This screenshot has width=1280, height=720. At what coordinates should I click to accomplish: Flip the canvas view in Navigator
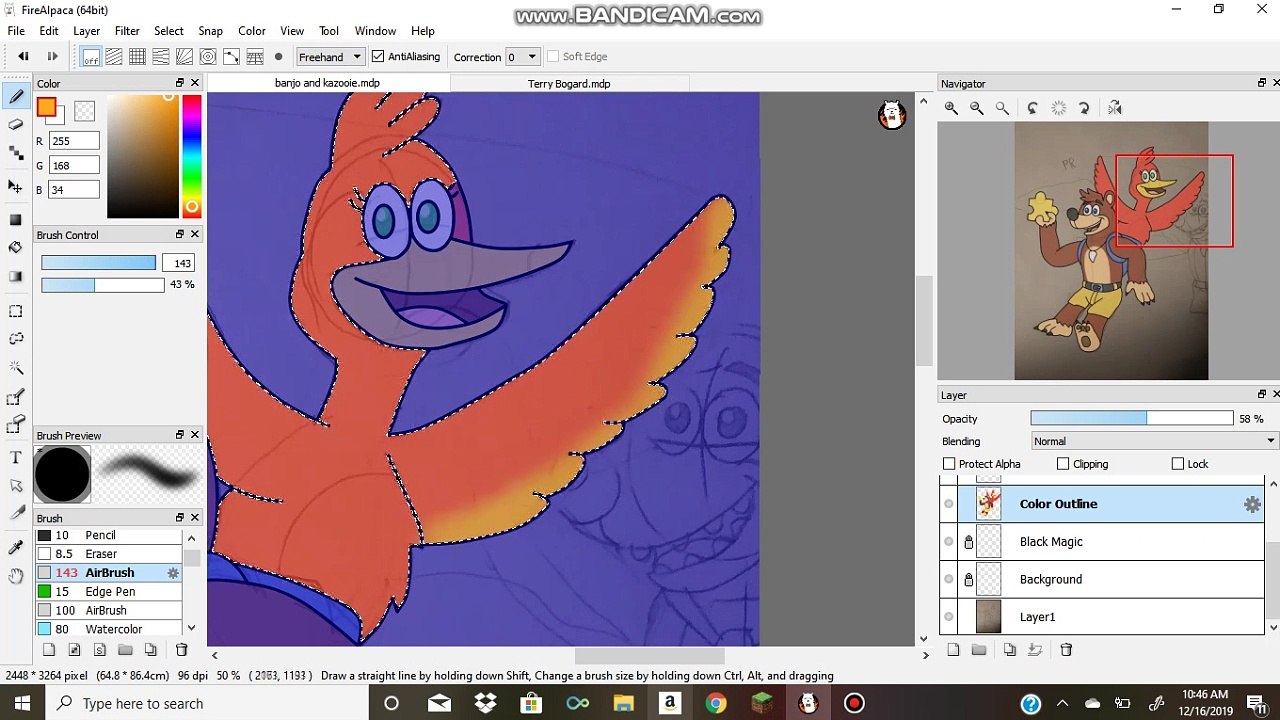(1115, 108)
